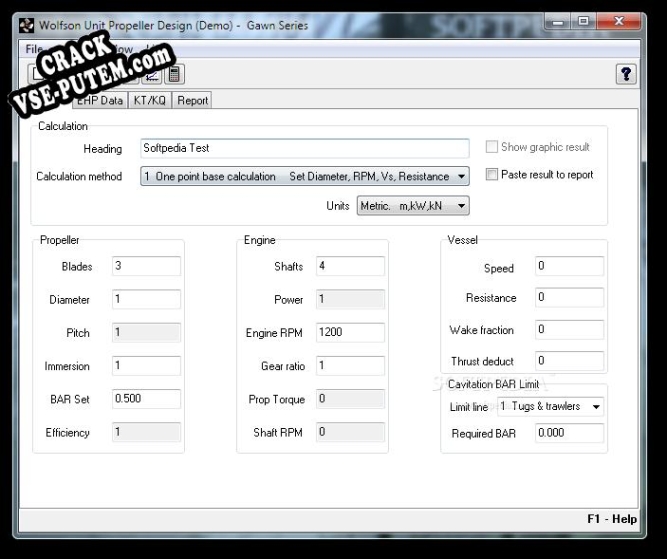This screenshot has height=559, width=667.
Task: Click the propeller app icon in title bar
Action: pyautogui.click(x=26, y=26)
